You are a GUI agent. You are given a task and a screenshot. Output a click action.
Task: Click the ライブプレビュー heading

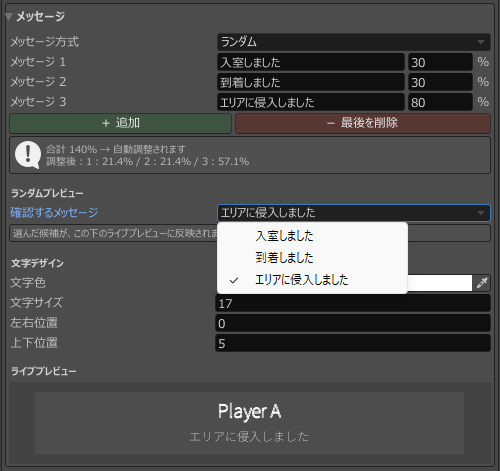(44, 371)
